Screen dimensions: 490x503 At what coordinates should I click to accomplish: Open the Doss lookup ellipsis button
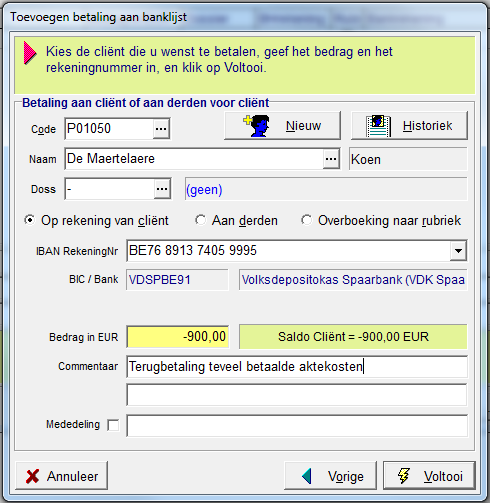click(x=162, y=189)
